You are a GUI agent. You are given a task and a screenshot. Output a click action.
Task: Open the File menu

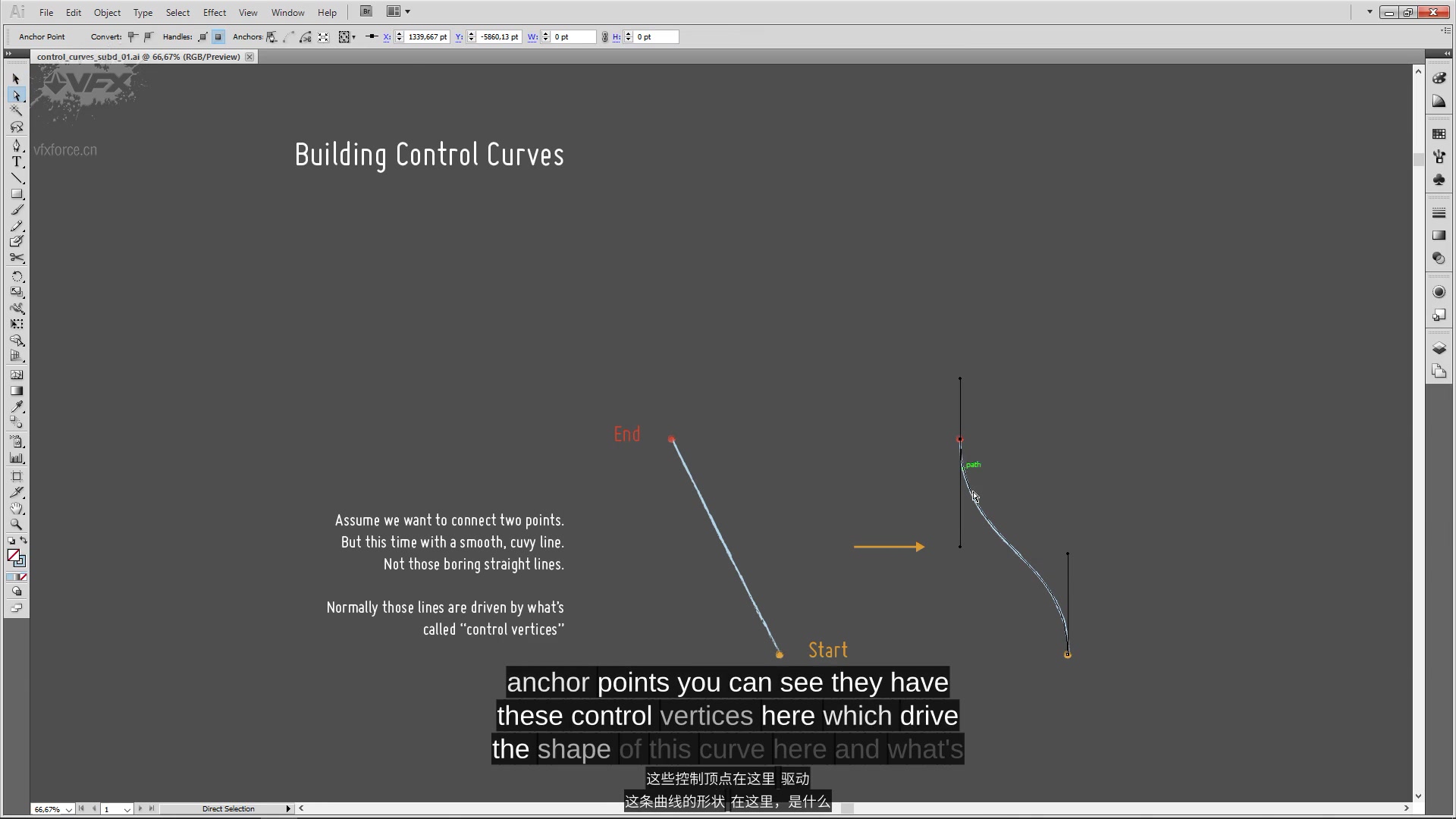(x=46, y=12)
